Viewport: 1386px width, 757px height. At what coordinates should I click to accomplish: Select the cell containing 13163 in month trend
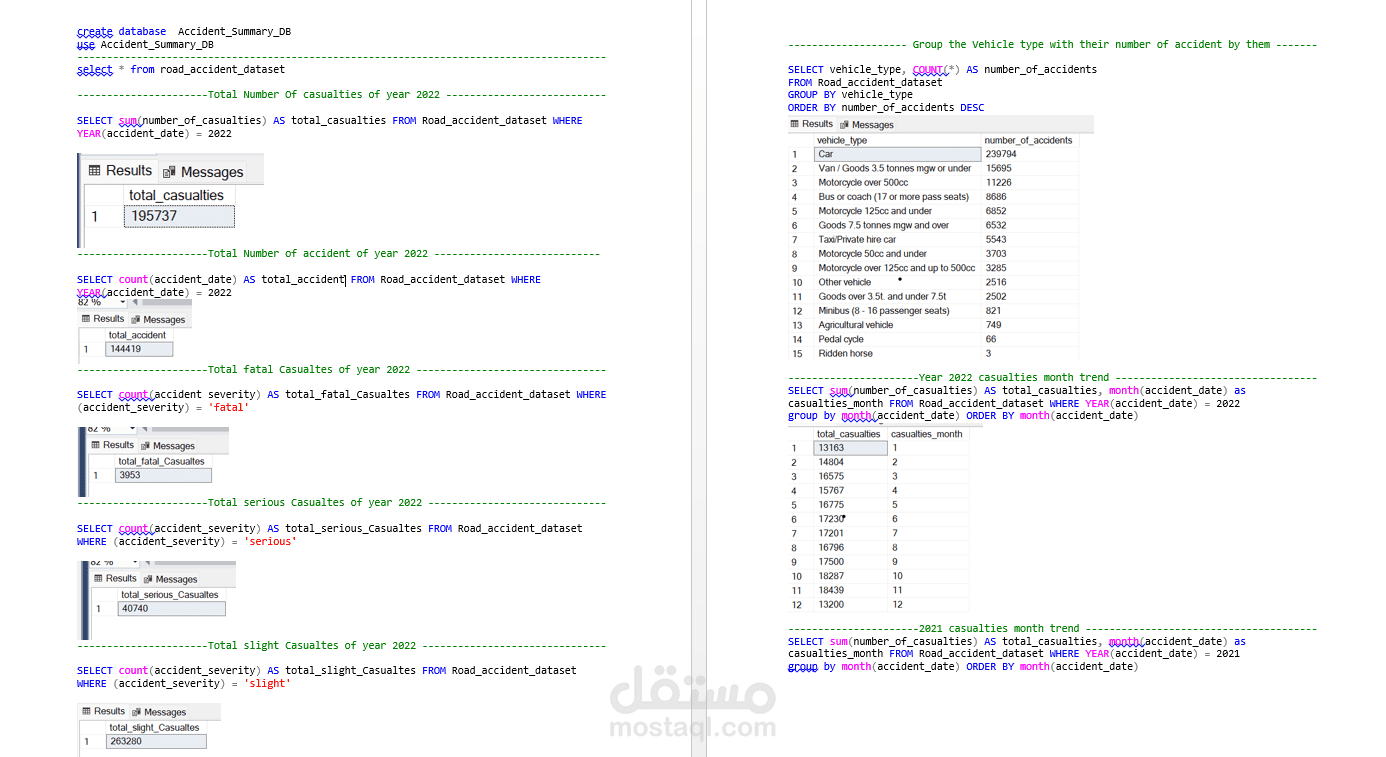[x=850, y=447]
